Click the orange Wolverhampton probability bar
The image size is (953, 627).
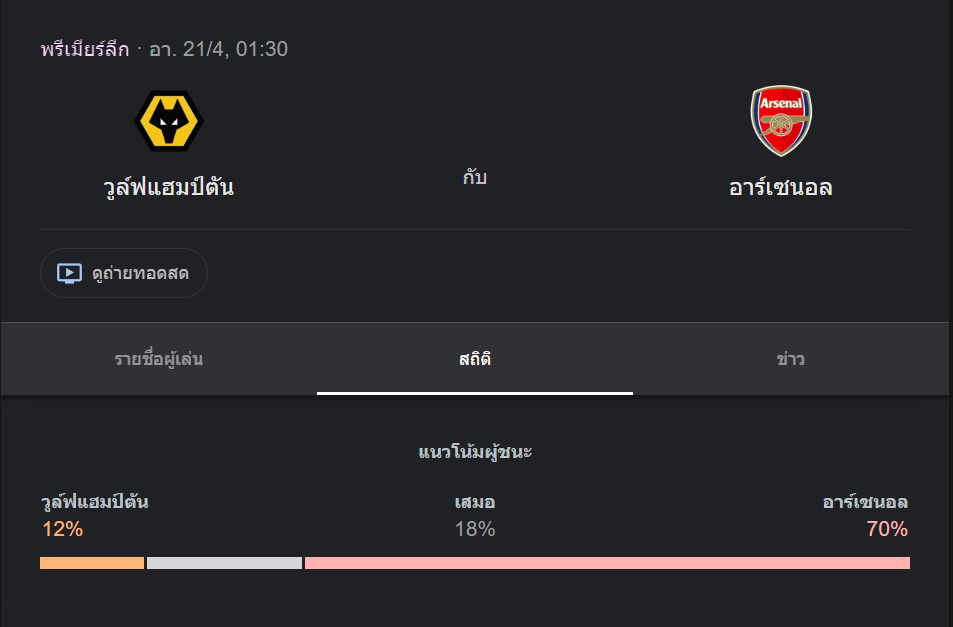tap(92, 563)
